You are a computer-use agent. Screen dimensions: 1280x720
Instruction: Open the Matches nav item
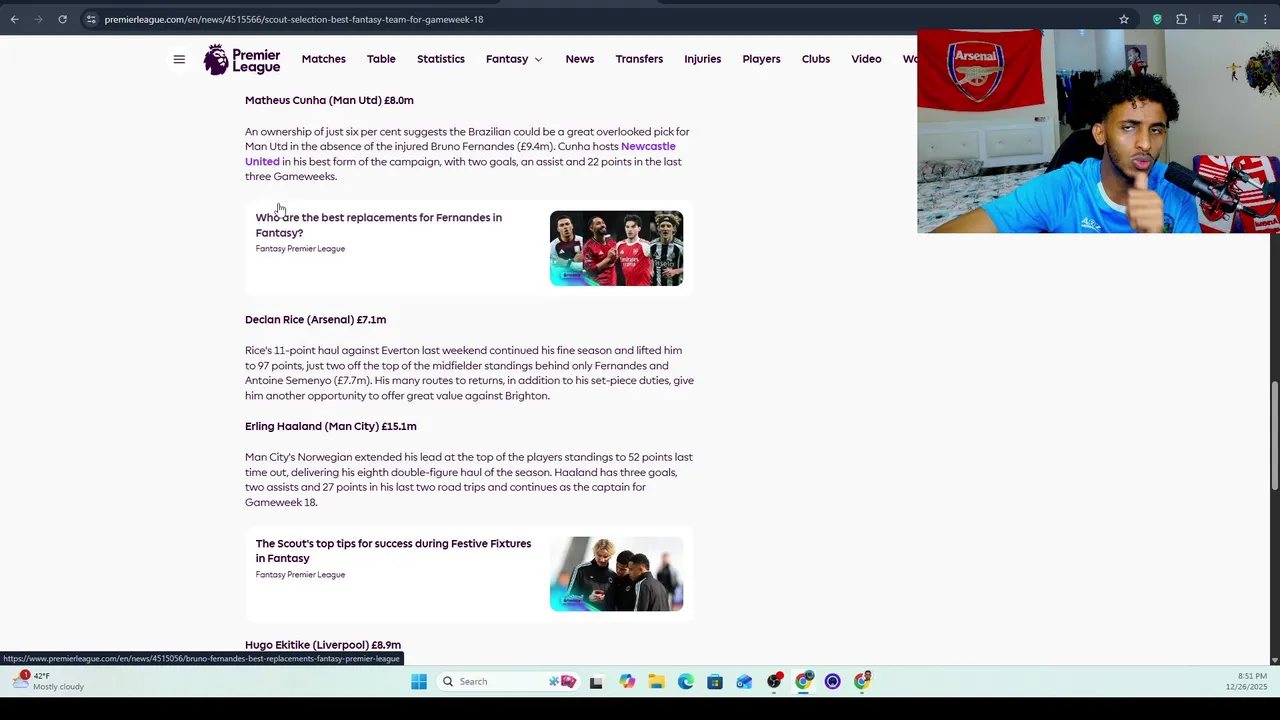click(324, 59)
